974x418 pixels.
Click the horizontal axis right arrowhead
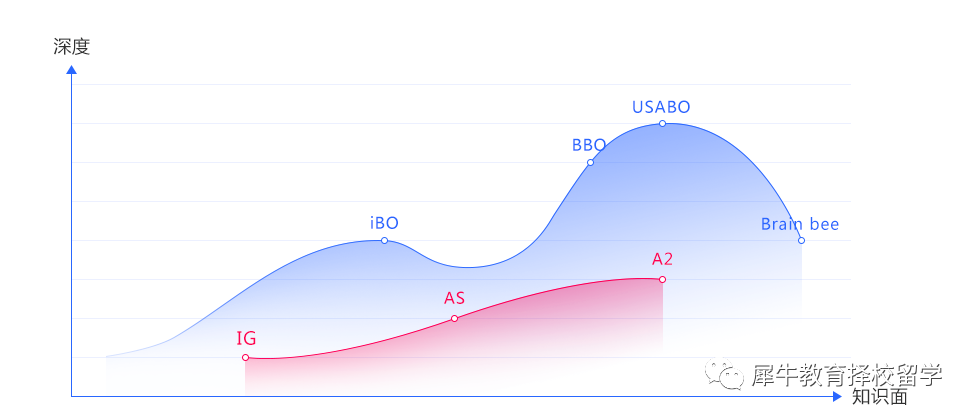point(837,396)
